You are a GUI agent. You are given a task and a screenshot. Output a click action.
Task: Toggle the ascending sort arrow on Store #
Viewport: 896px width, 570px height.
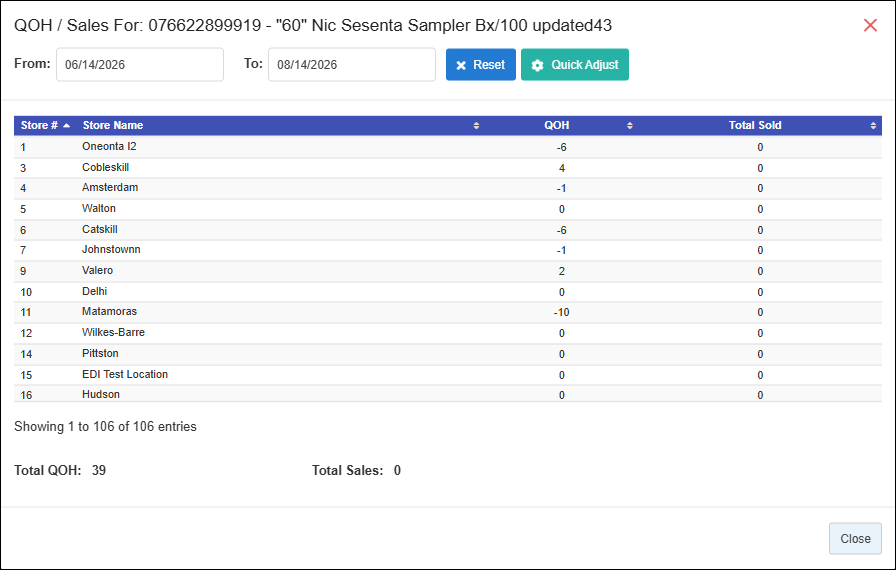click(x=66, y=126)
